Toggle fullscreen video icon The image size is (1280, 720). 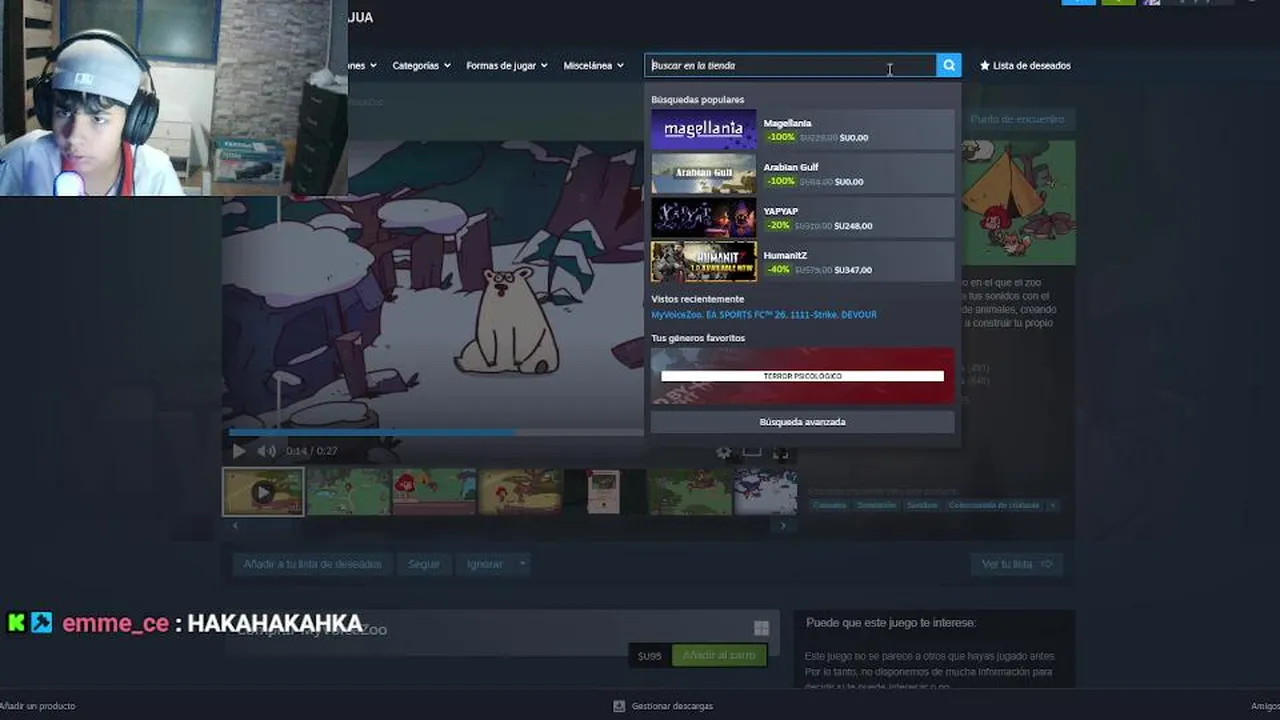781,452
